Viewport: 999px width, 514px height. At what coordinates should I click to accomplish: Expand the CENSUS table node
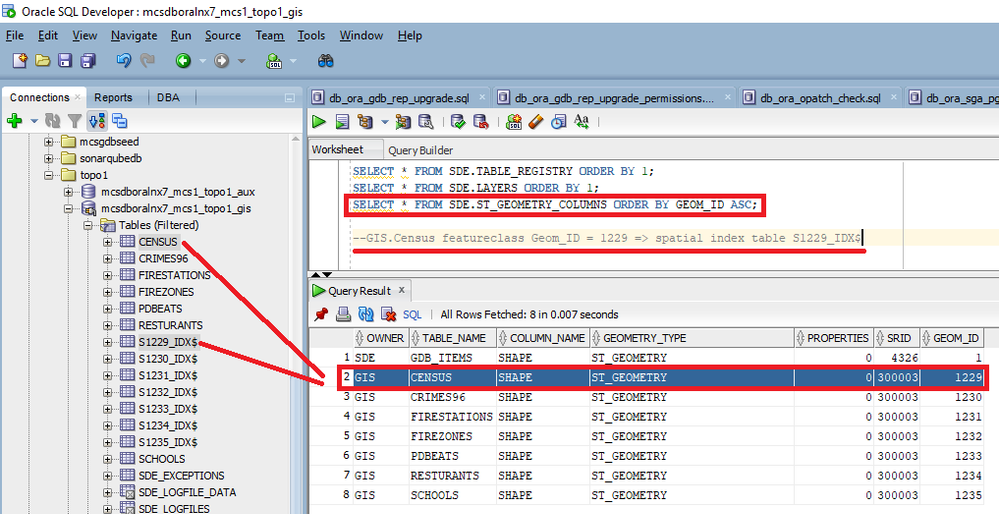point(107,242)
